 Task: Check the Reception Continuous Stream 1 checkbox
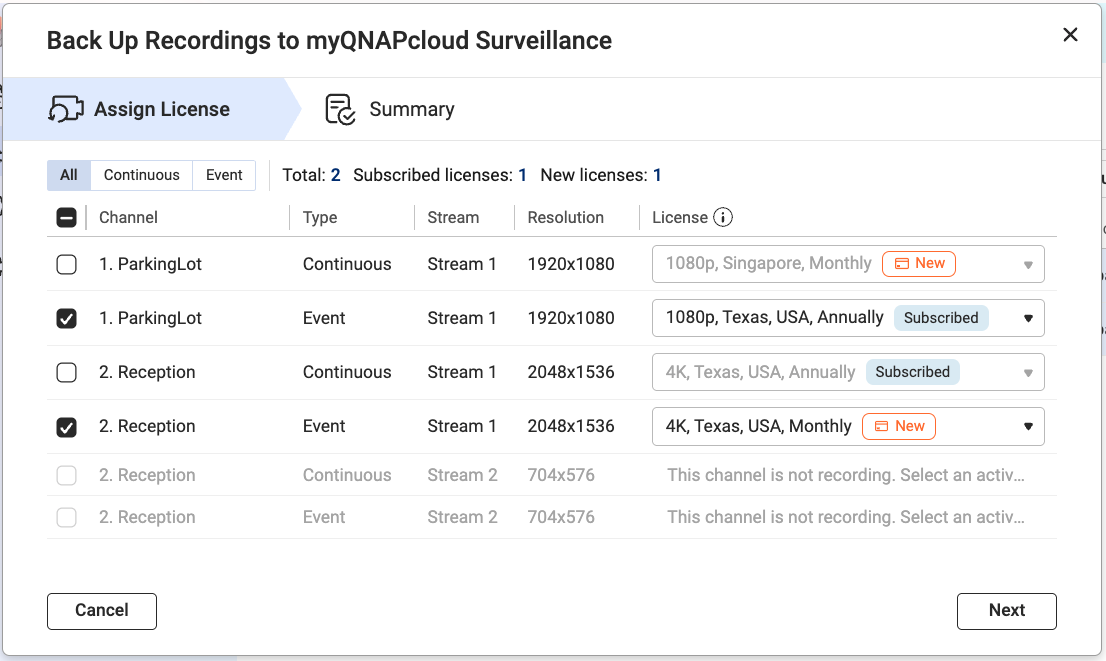tap(66, 372)
